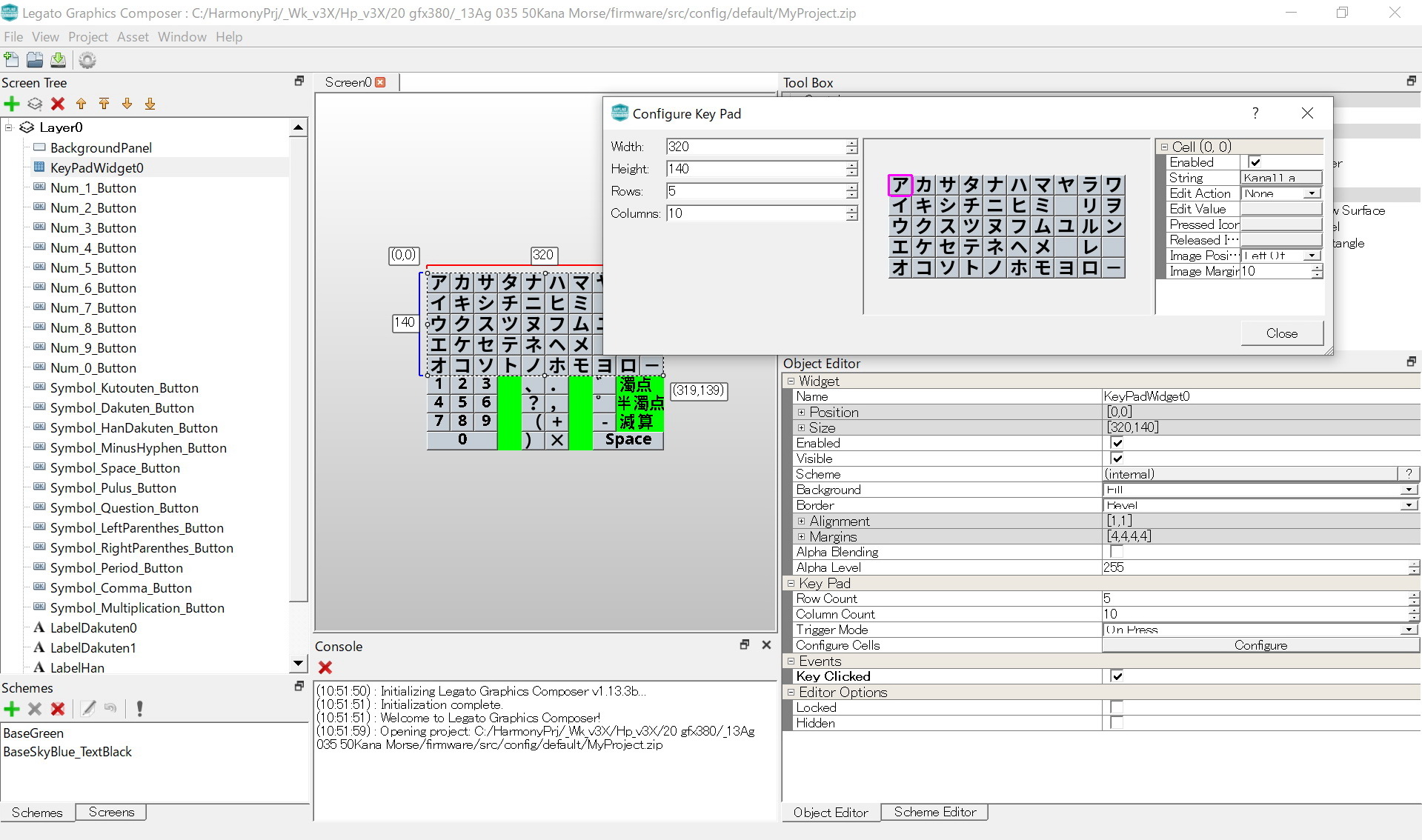The image size is (1422, 840).
Task: Undock the Tool Box panel
Action: pyautogui.click(x=1411, y=81)
